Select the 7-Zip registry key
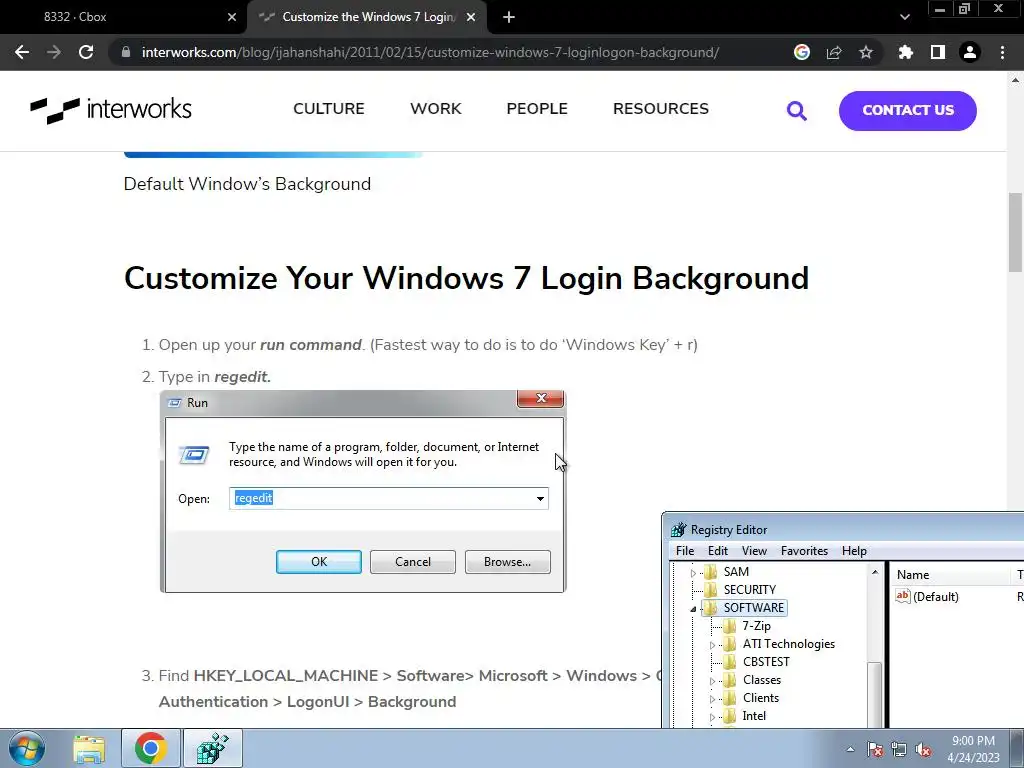The width and height of the screenshot is (1024, 768). pyautogui.click(x=756, y=626)
